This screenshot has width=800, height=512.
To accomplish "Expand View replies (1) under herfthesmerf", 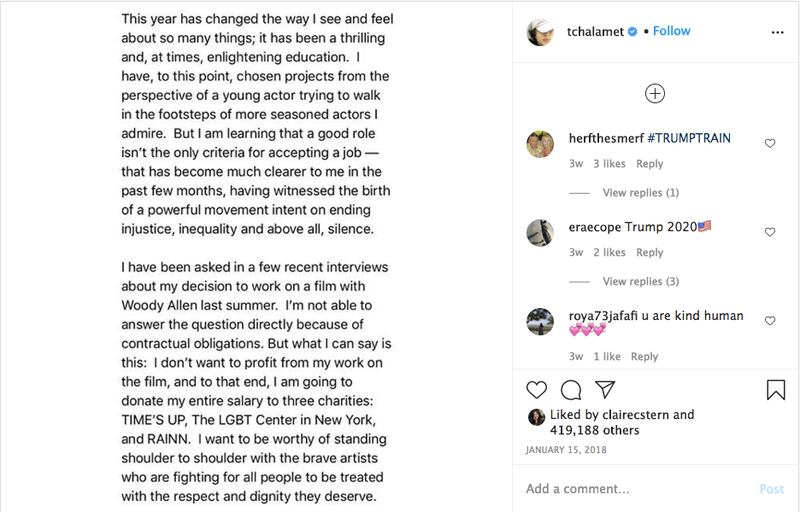I will (640, 193).
